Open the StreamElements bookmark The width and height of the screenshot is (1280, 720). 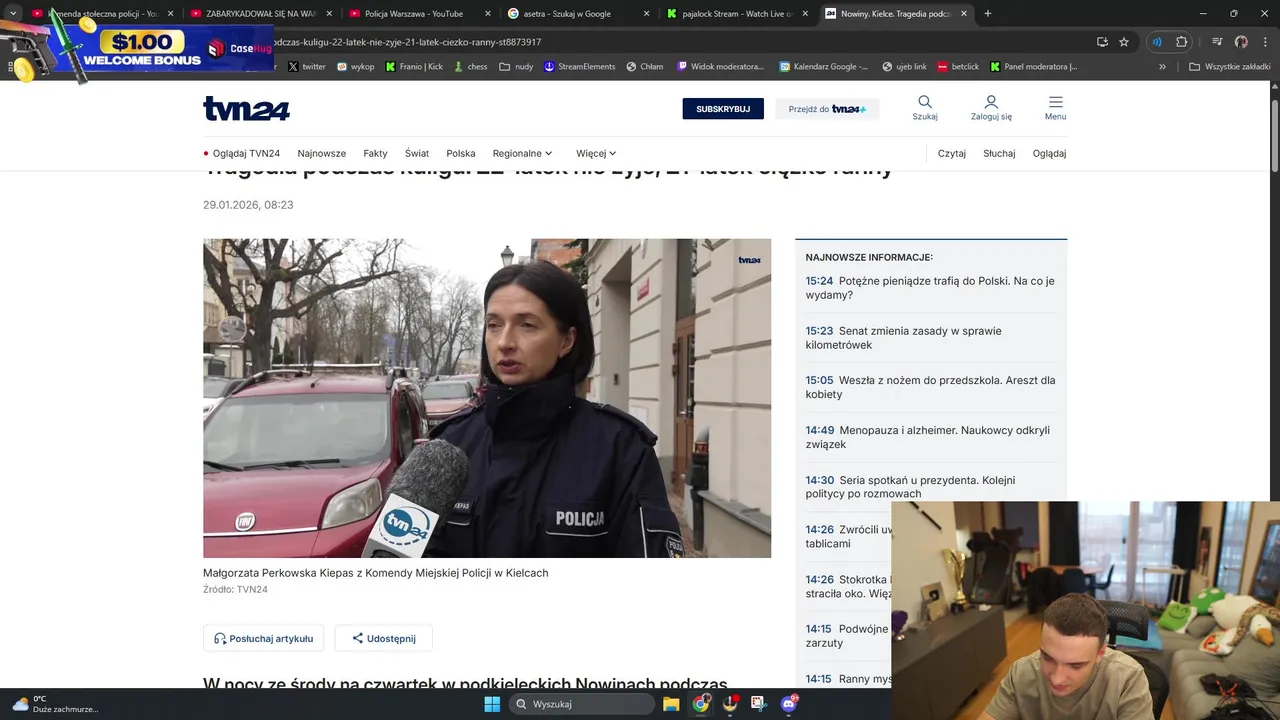580,67
